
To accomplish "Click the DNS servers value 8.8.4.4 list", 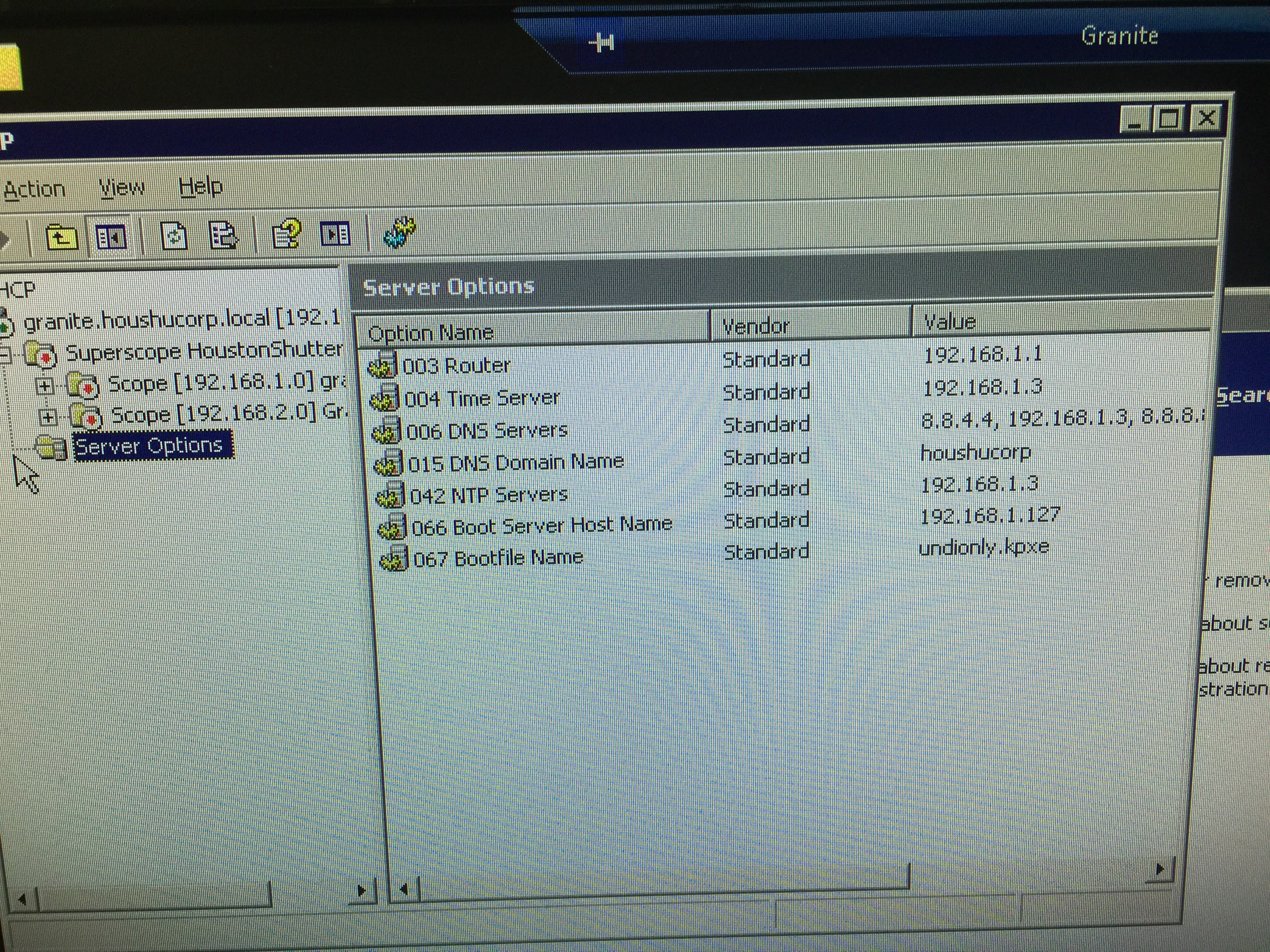I will pyautogui.click(x=1063, y=418).
